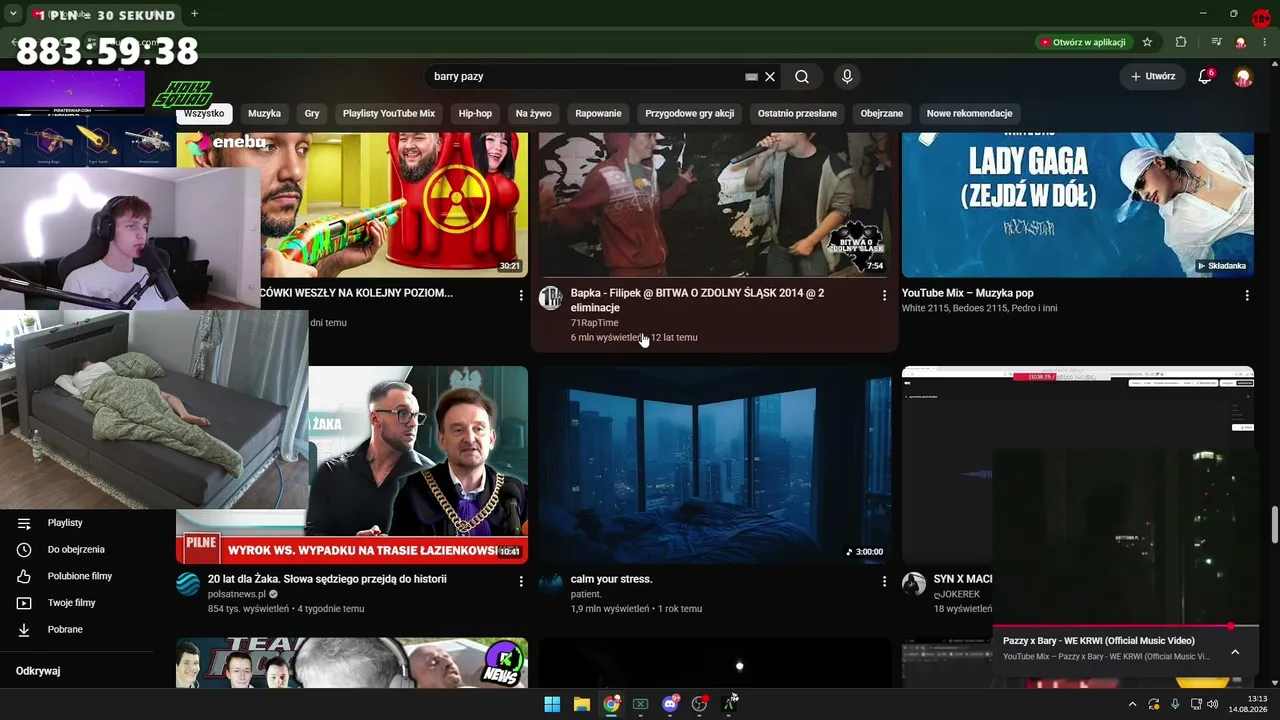1280x720 pixels.
Task: Open the YouTube notifications bell
Action: (x=1205, y=76)
